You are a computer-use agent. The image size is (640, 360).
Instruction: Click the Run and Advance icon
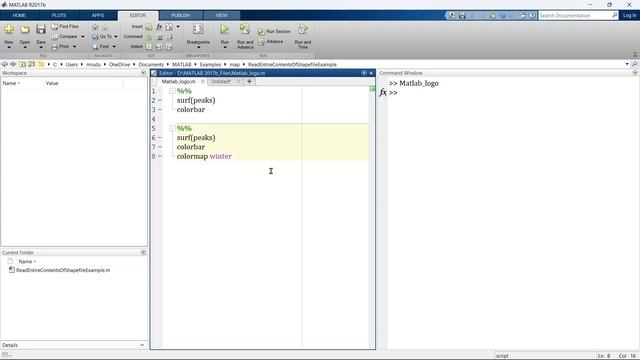(245, 29)
